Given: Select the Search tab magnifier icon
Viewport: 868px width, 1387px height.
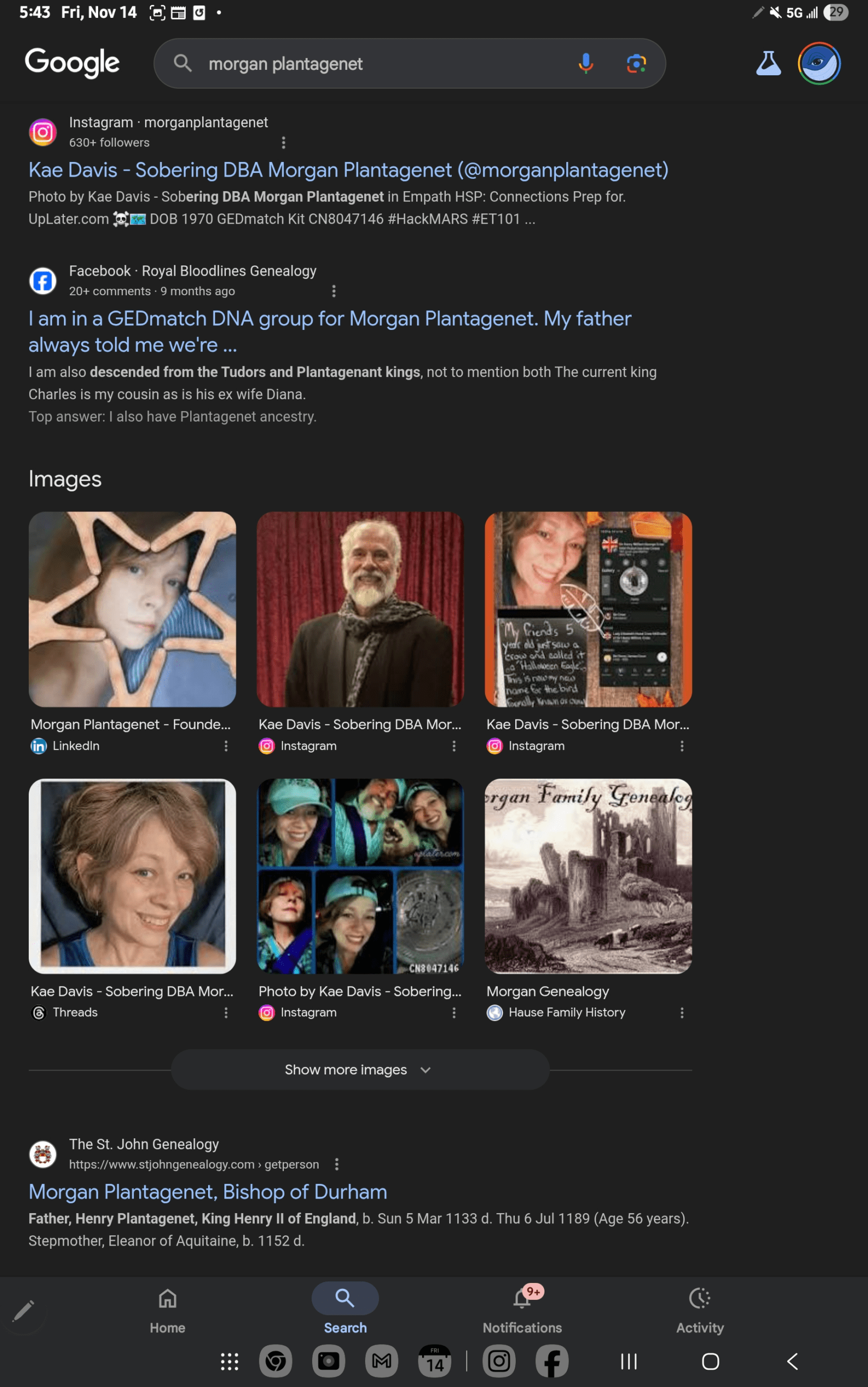Looking at the screenshot, I should coord(344,1298).
